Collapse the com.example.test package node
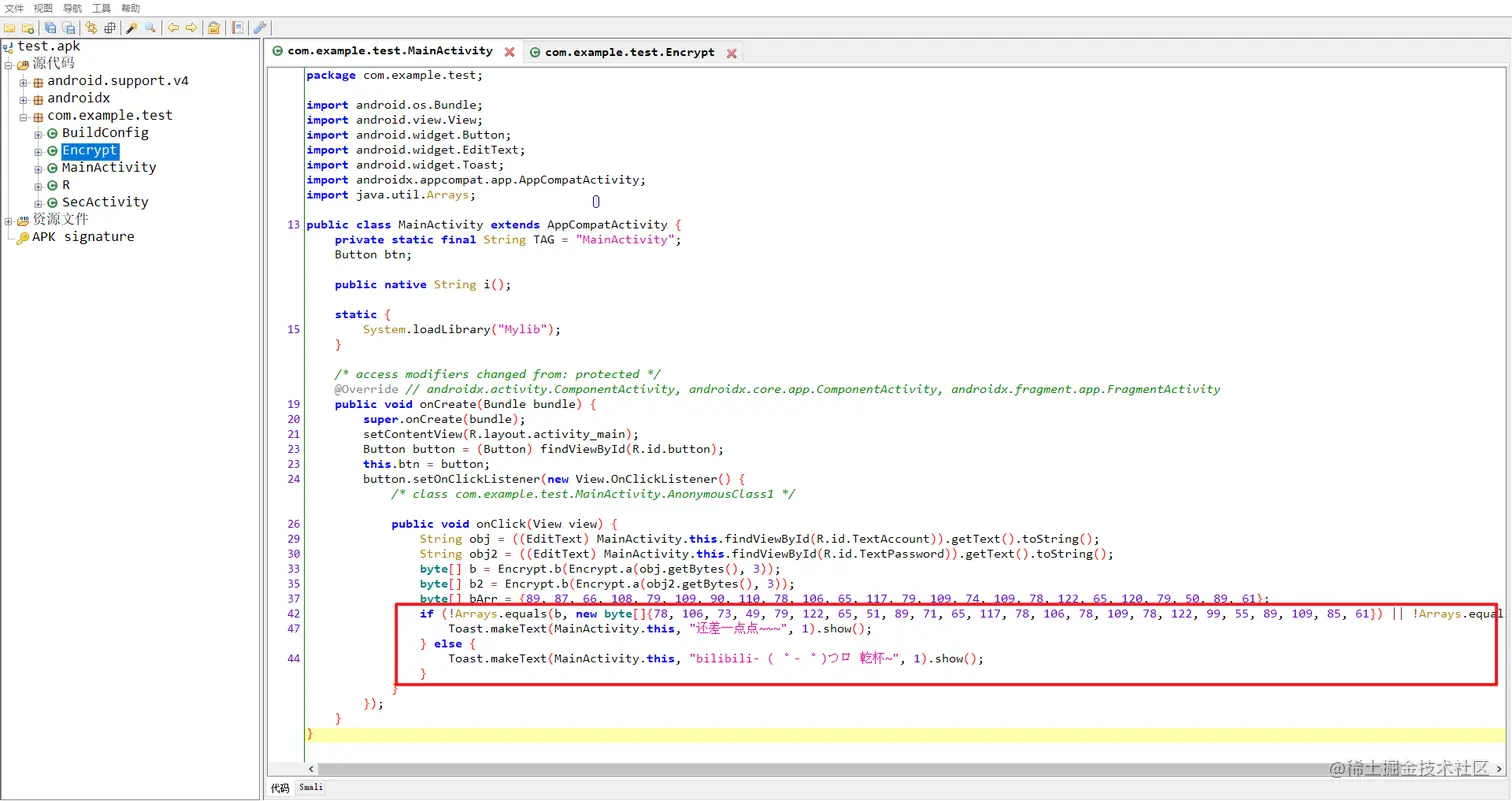Screen dimensions: 1512x801 click(24, 116)
